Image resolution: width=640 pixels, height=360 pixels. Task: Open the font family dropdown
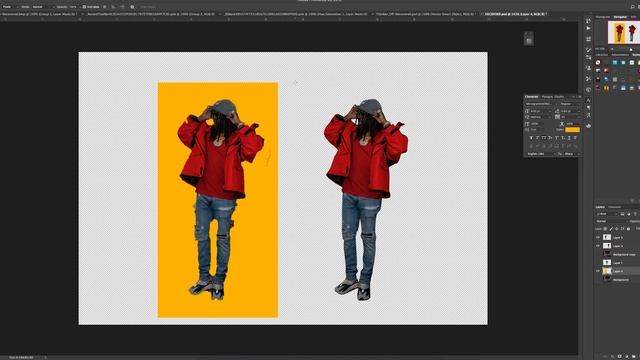pyautogui.click(x=542, y=104)
